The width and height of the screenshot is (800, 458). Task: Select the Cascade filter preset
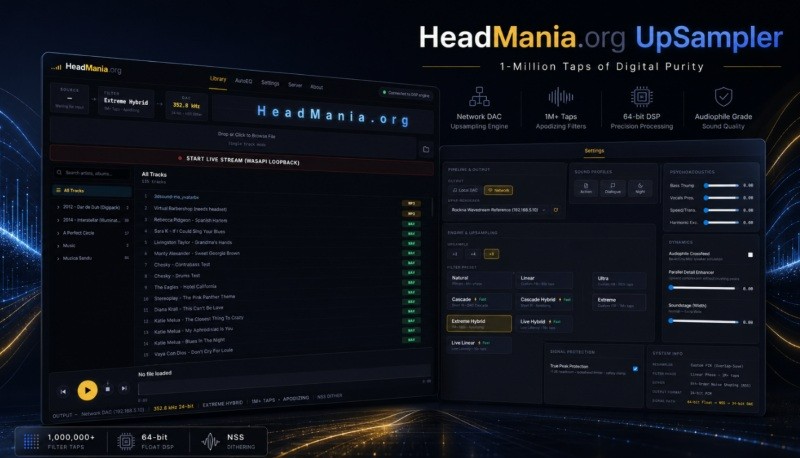479,302
